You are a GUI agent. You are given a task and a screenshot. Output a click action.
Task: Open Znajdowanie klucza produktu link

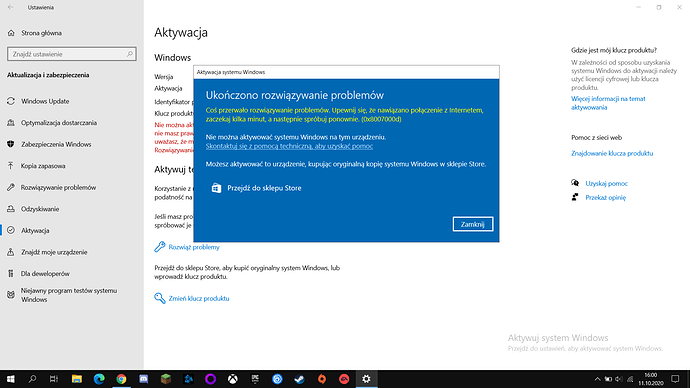tap(612, 153)
